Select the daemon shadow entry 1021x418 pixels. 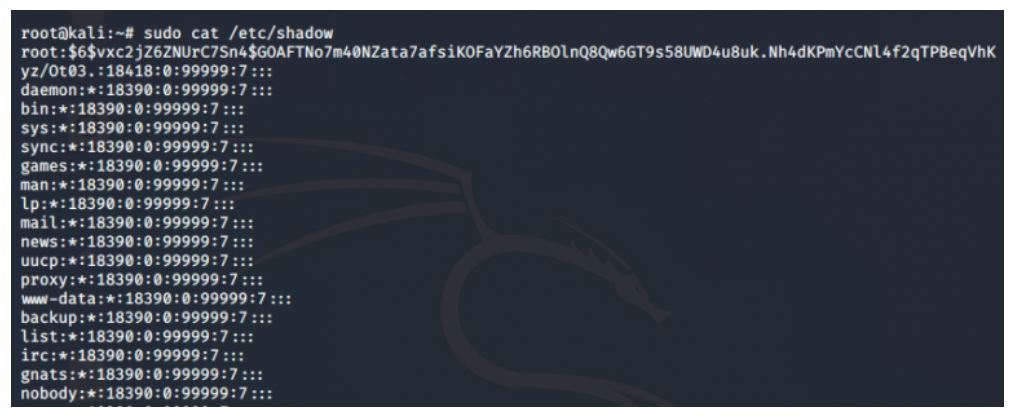147,91
